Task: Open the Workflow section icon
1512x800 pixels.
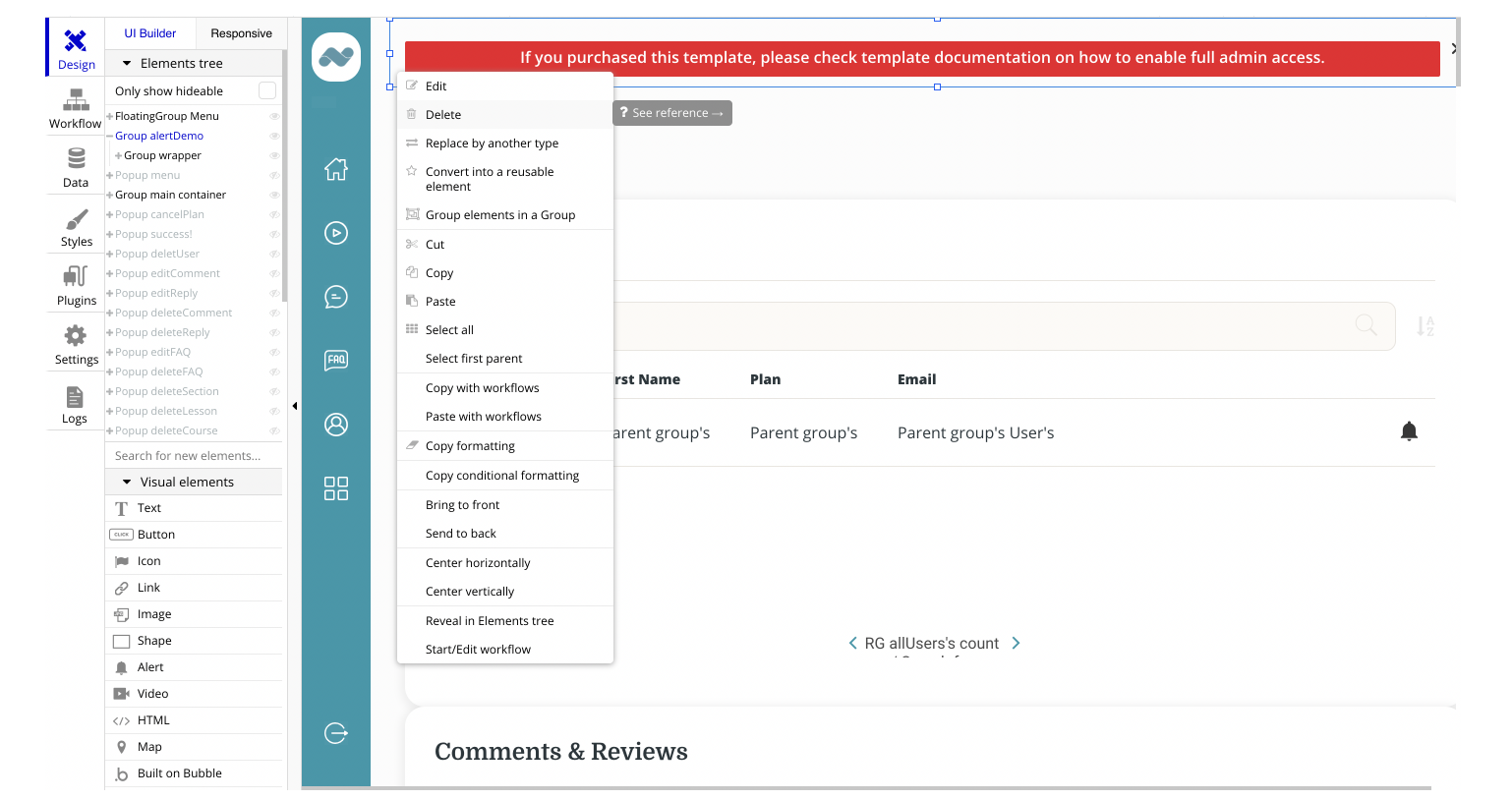Action: tap(76, 99)
